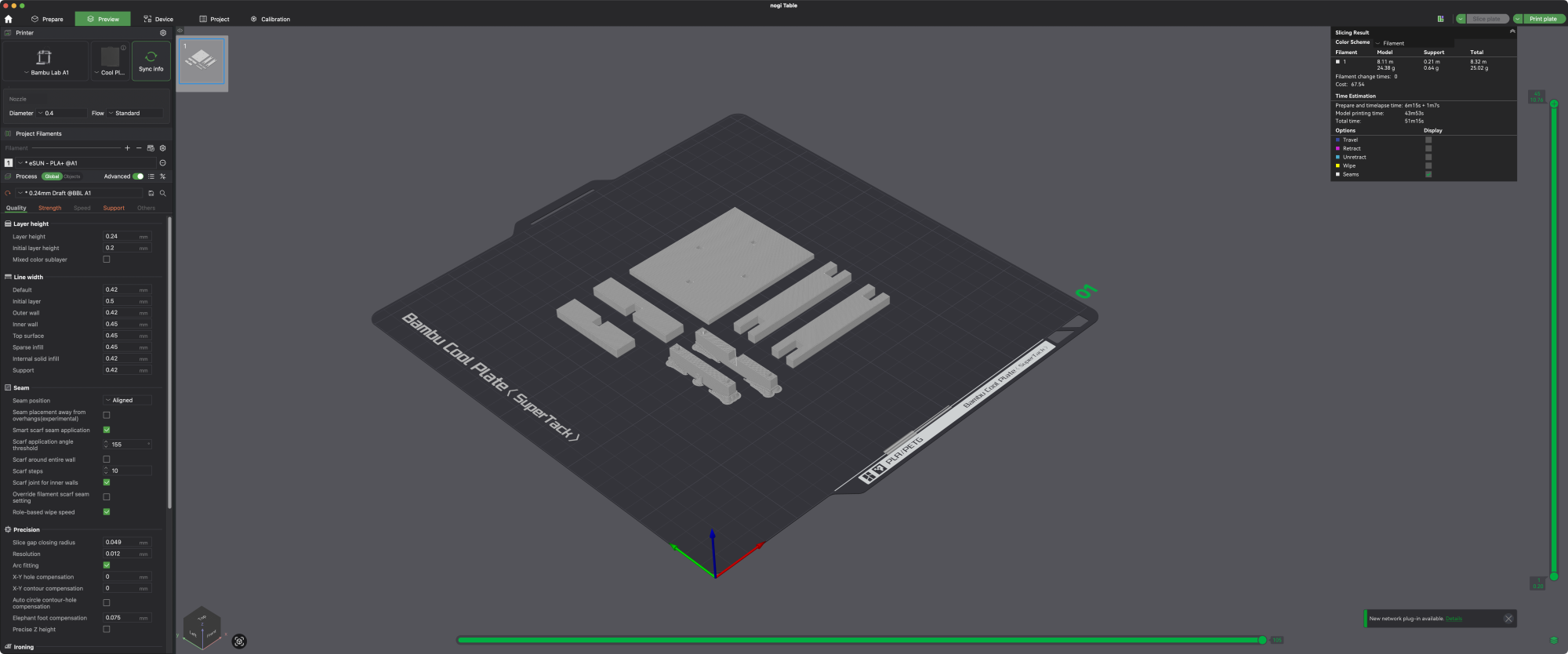Enable Mixed color sublayer checkbox
This screenshot has width=1568, height=654.
(x=107, y=260)
